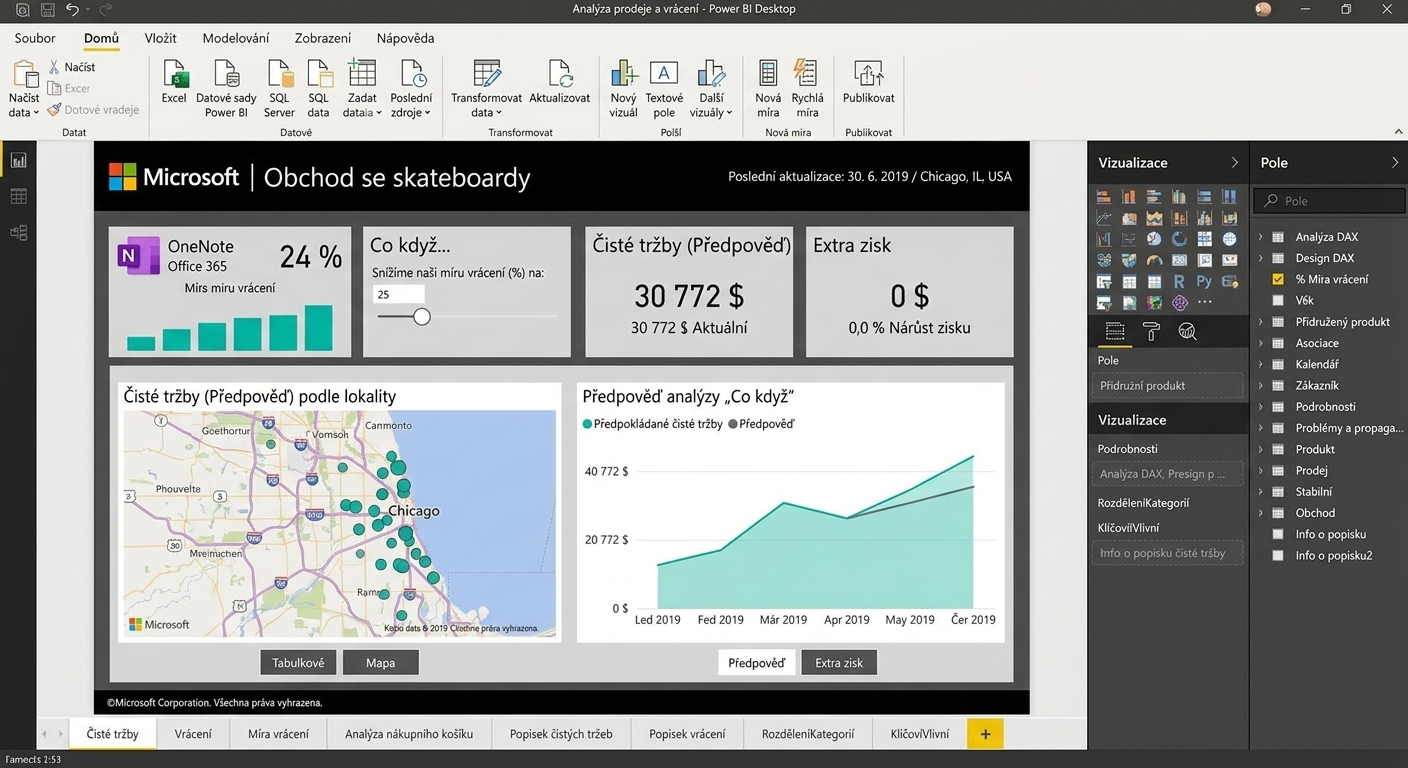Open the Fields well tab icon

(1115, 332)
